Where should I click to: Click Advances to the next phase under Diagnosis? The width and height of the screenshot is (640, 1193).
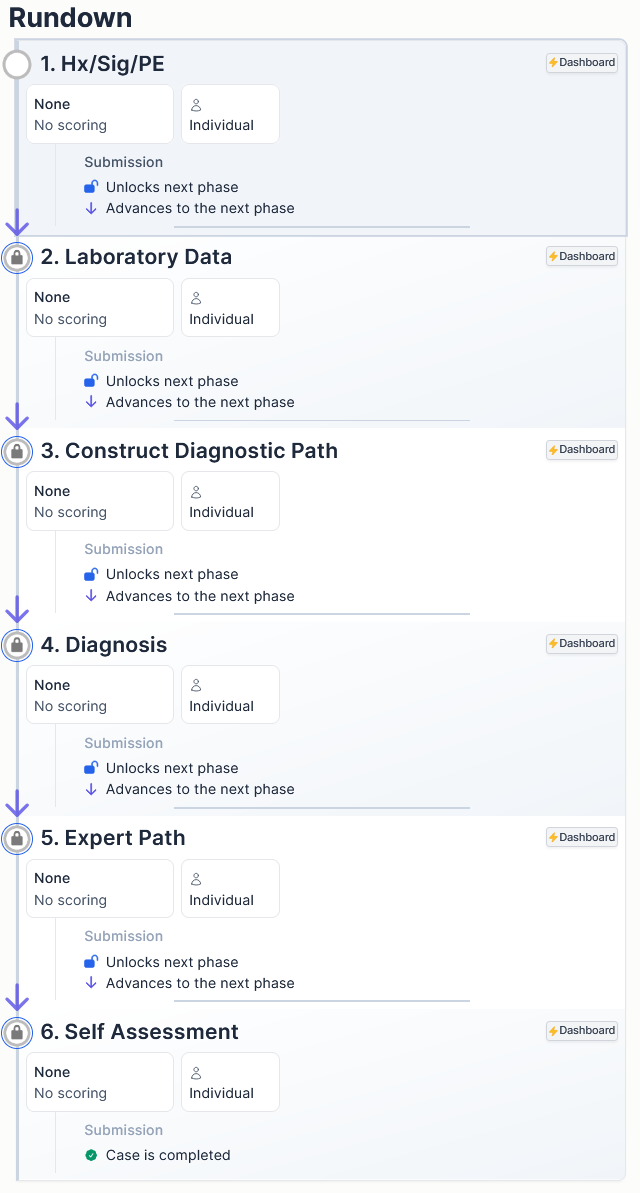(x=200, y=789)
